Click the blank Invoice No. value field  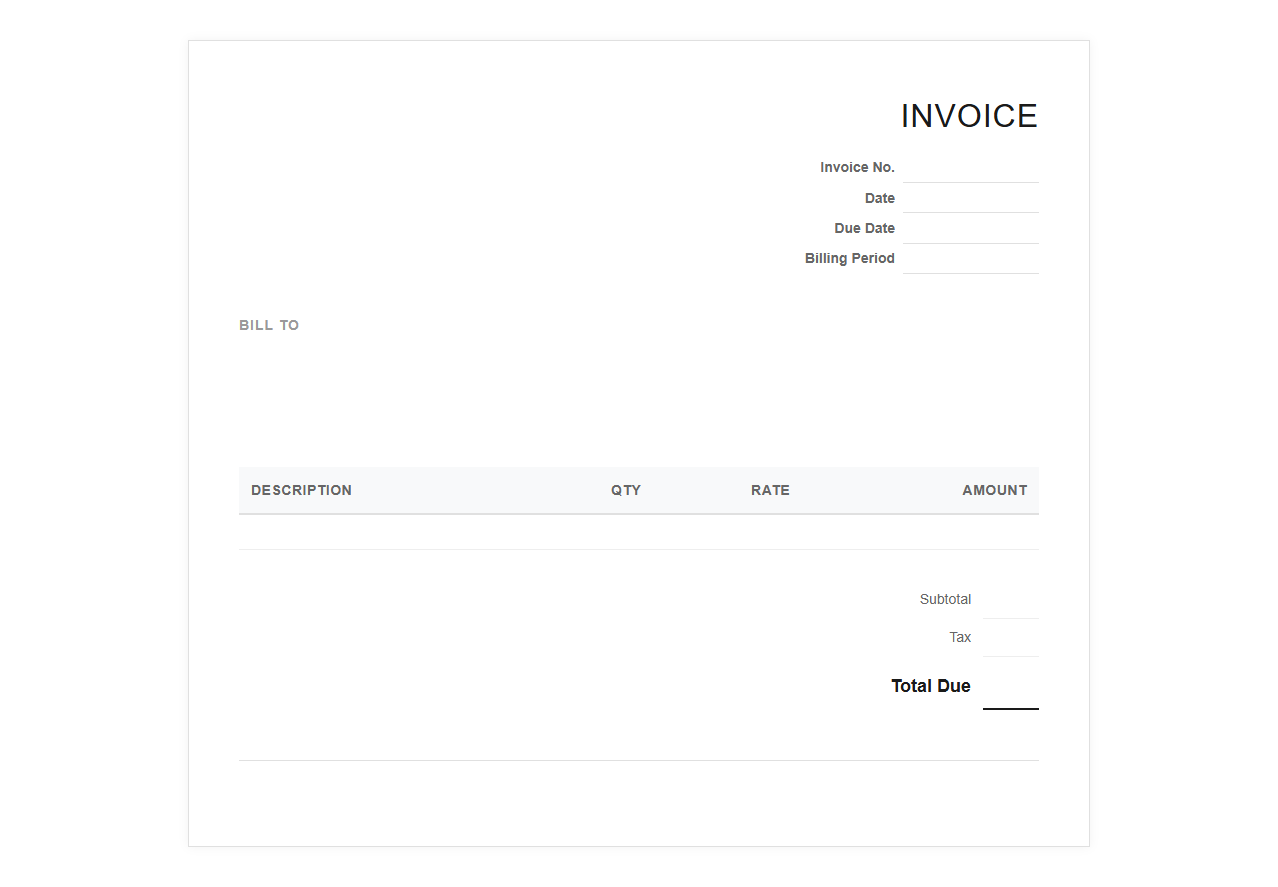(971, 167)
